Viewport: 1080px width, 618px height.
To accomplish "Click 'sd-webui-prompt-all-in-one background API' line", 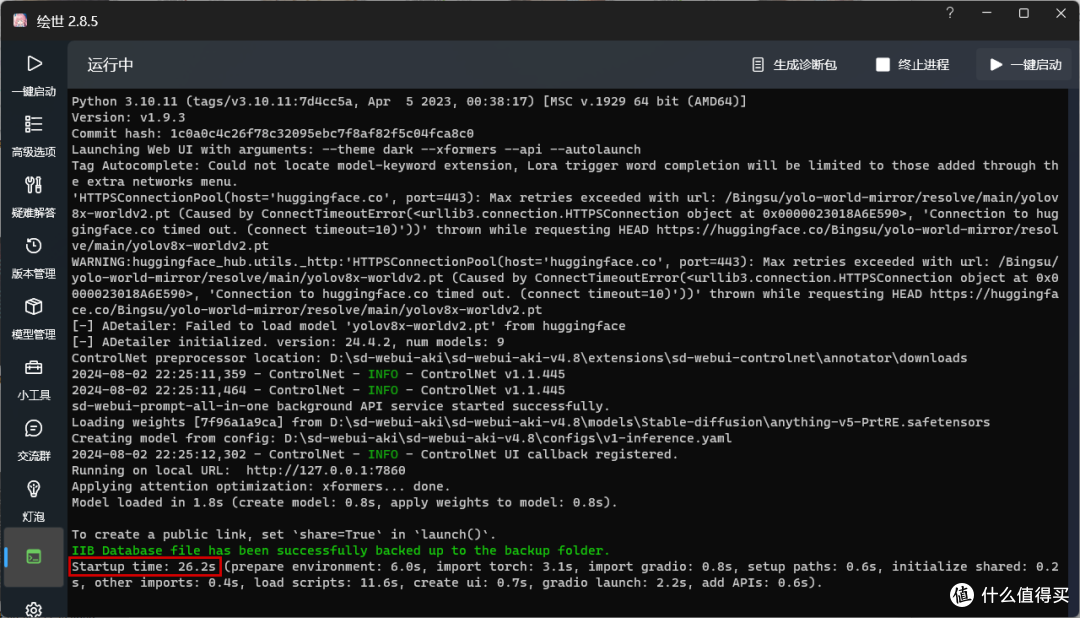I will click(341, 406).
